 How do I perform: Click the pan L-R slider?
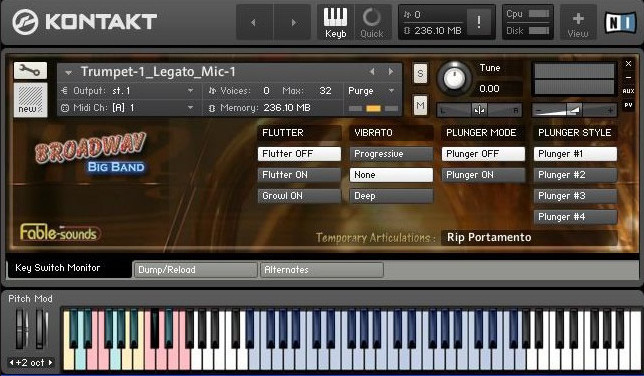pos(479,110)
